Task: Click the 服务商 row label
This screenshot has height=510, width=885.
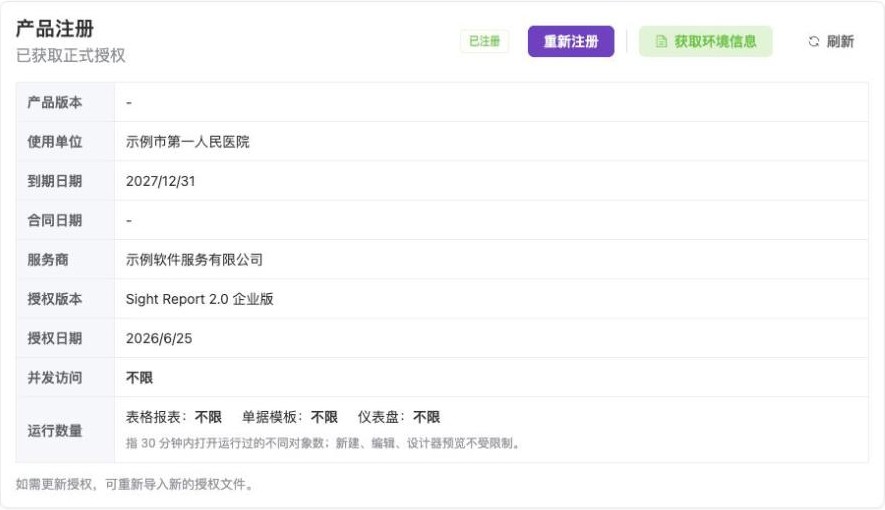Action: 48,260
